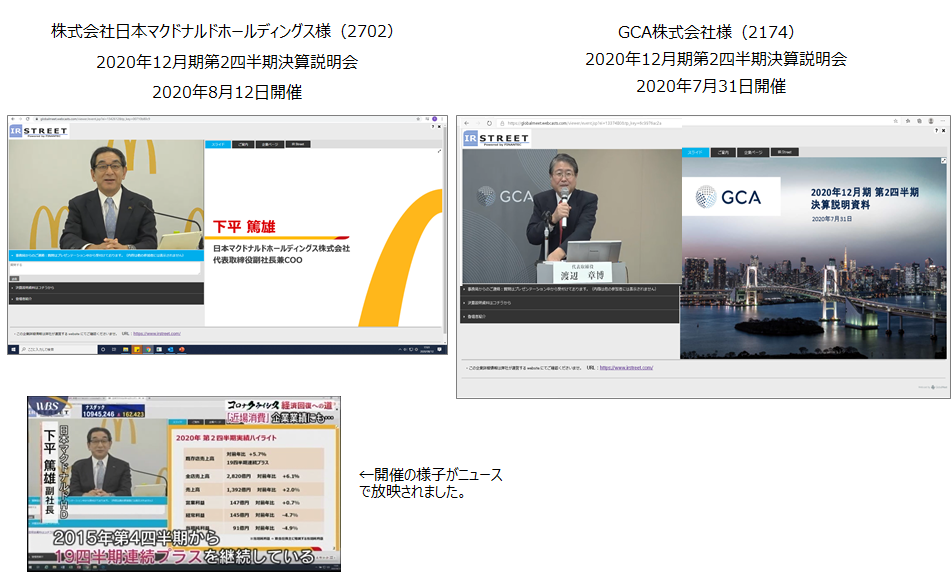
Task: Select 企業ページ tab in GCA webcast
Action: (753, 152)
